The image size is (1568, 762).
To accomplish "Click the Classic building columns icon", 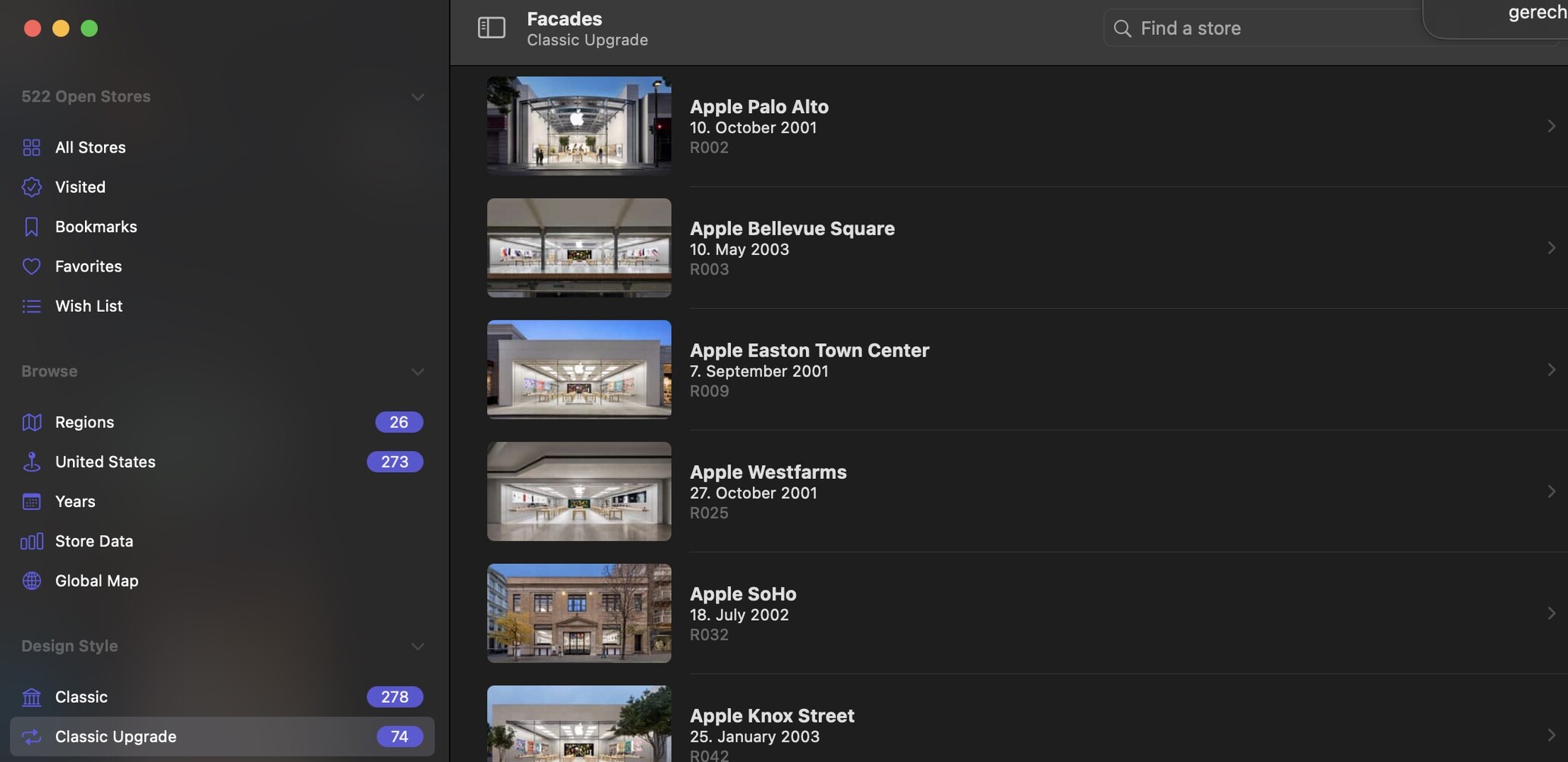I will (x=31, y=697).
